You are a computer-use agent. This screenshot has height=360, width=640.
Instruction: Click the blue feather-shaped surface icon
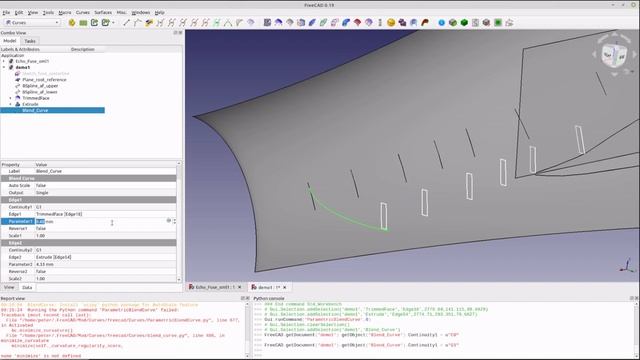312,23
